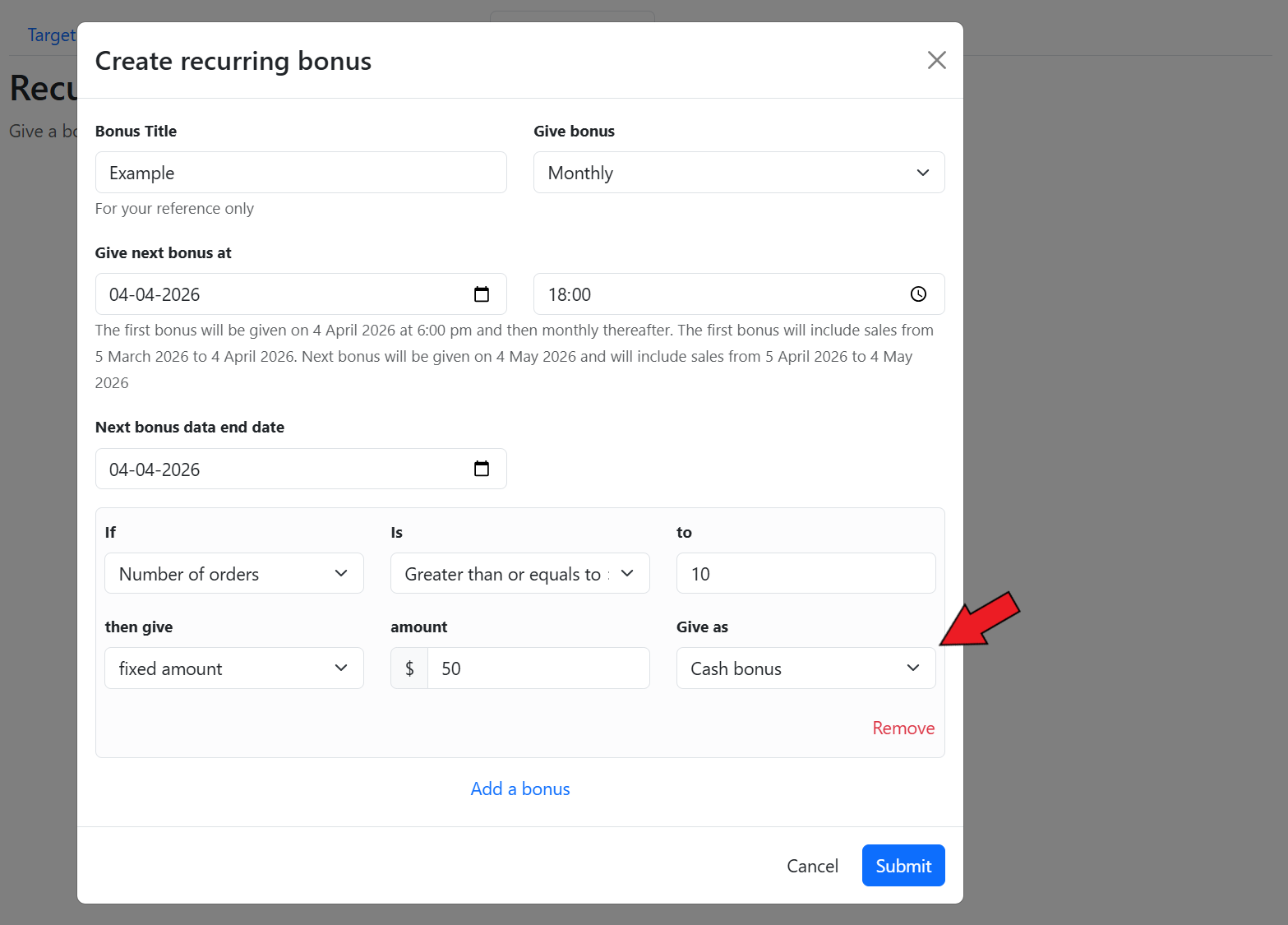This screenshot has width=1288, height=925.
Task: Focus the Next bonus data end date field
Action: coord(279,469)
